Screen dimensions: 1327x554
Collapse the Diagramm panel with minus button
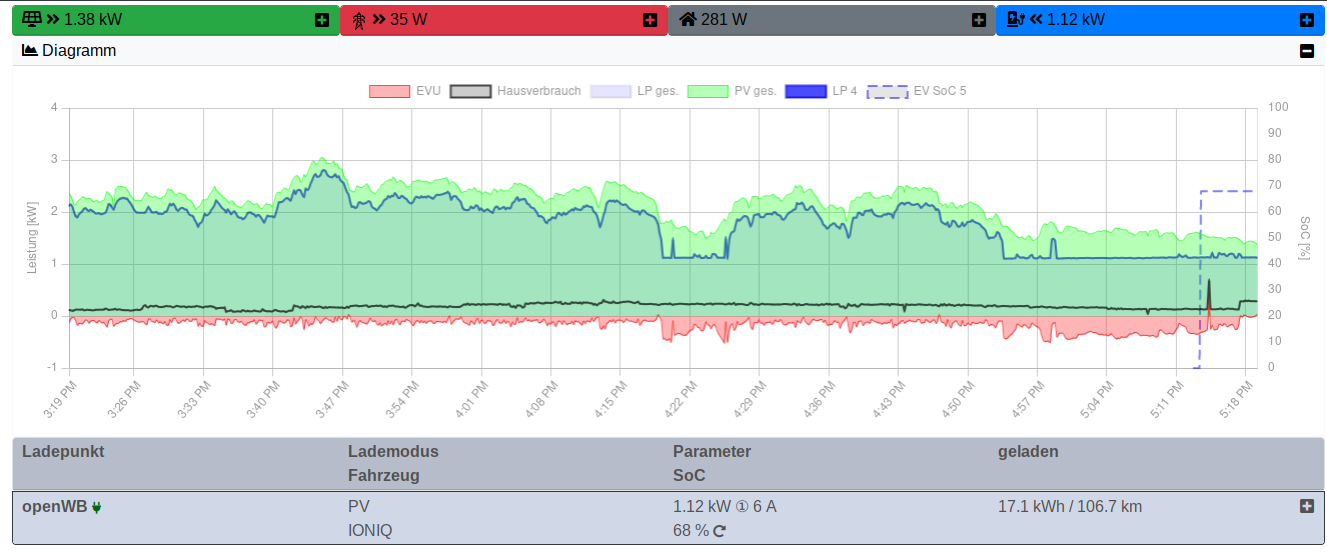point(1306,51)
